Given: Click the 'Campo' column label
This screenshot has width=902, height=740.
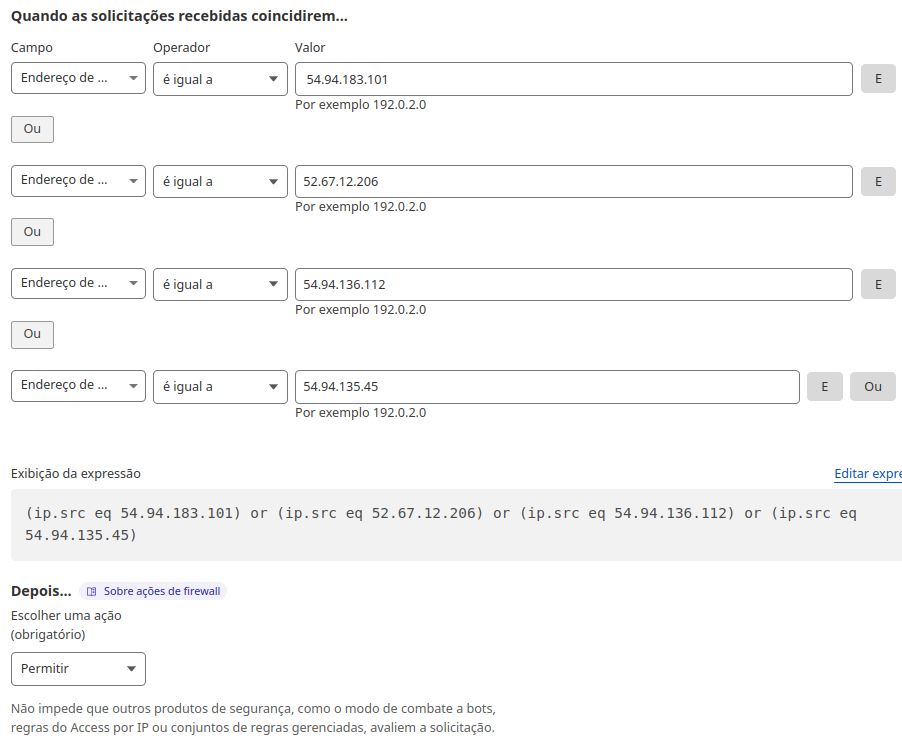Looking at the screenshot, I should click(x=32, y=48).
